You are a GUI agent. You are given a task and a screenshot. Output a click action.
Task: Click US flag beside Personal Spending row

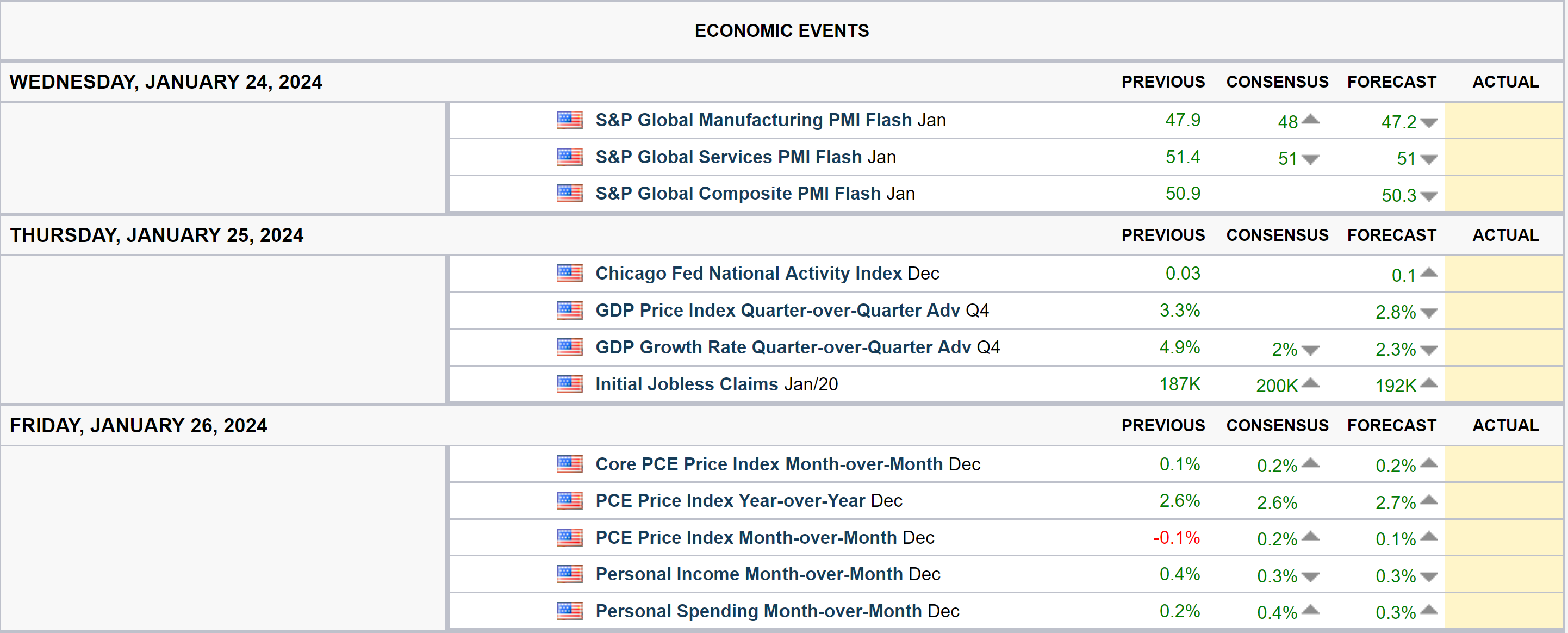(x=569, y=611)
